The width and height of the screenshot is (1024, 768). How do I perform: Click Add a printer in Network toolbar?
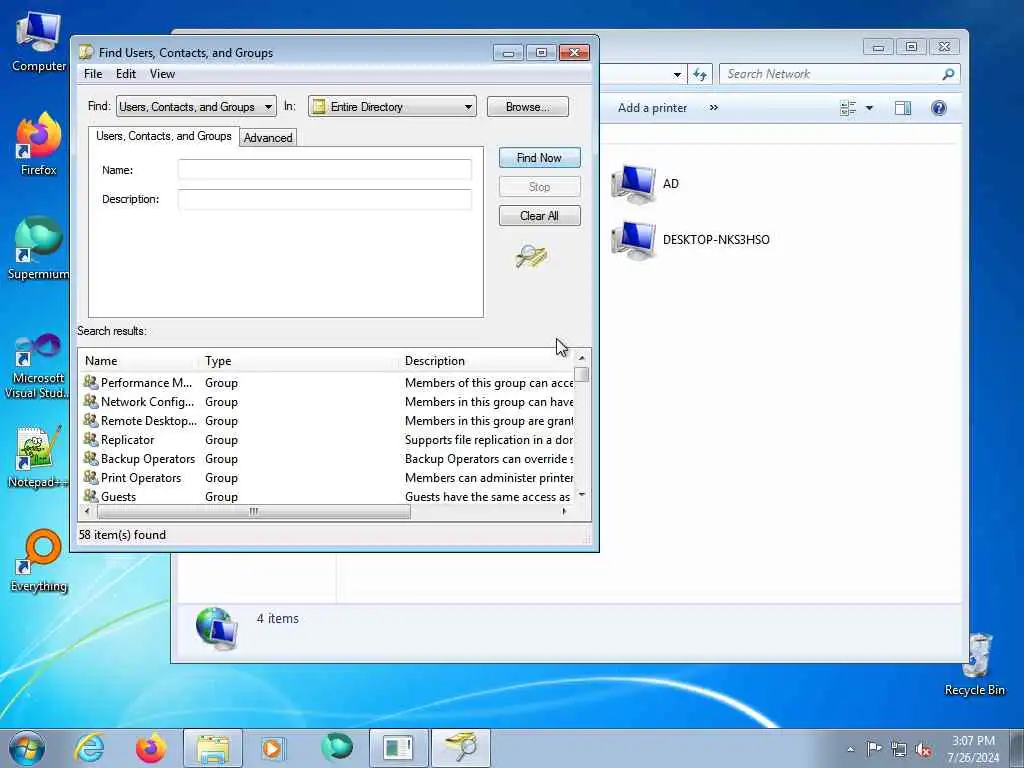click(652, 108)
